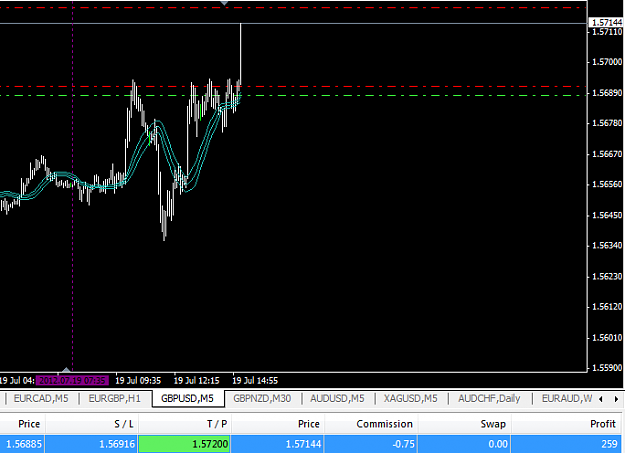This screenshot has width=625, height=453.
Task: Click the 19 Jul 14:55 time axis label
Action: pos(255,380)
